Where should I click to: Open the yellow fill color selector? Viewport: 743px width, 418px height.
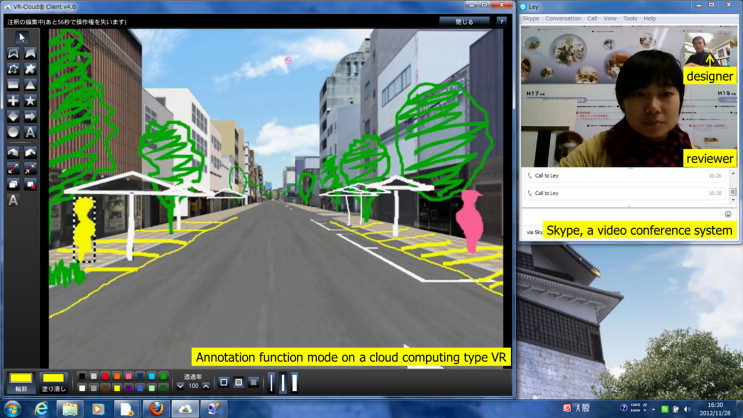[x=55, y=378]
